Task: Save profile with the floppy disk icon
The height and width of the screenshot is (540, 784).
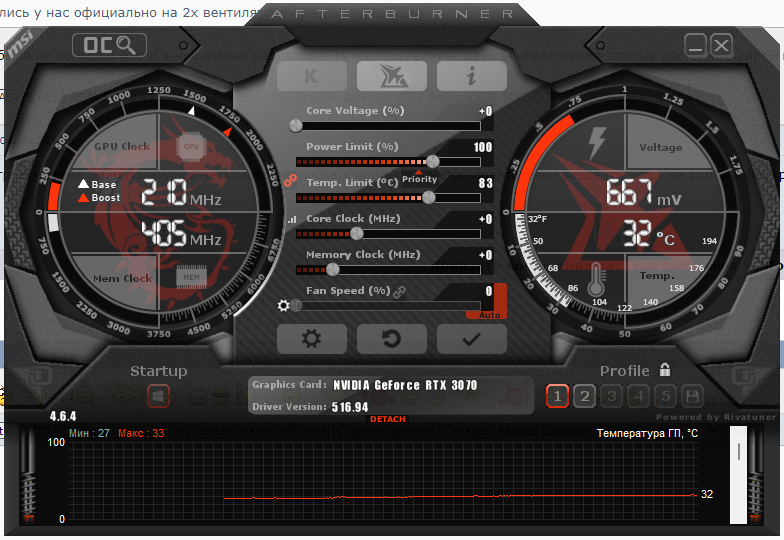Action: 692,396
